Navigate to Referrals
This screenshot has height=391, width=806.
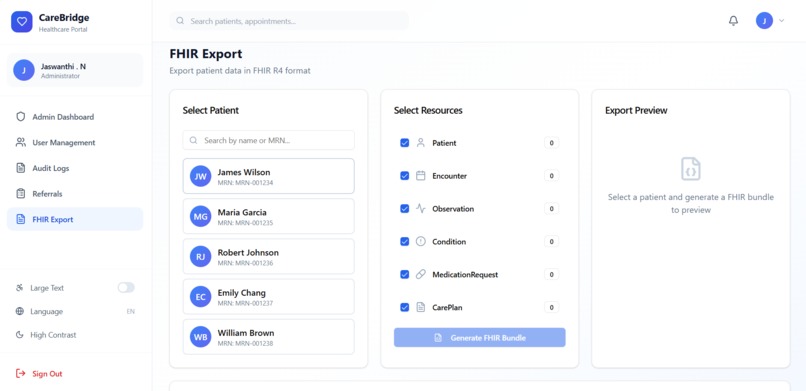click(x=75, y=194)
